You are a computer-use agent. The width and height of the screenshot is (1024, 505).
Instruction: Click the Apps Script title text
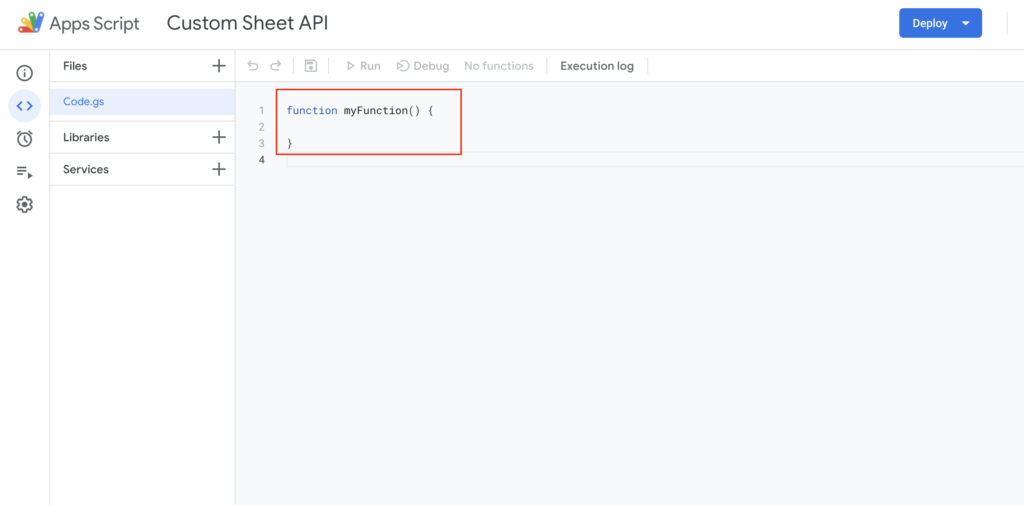tap(95, 24)
